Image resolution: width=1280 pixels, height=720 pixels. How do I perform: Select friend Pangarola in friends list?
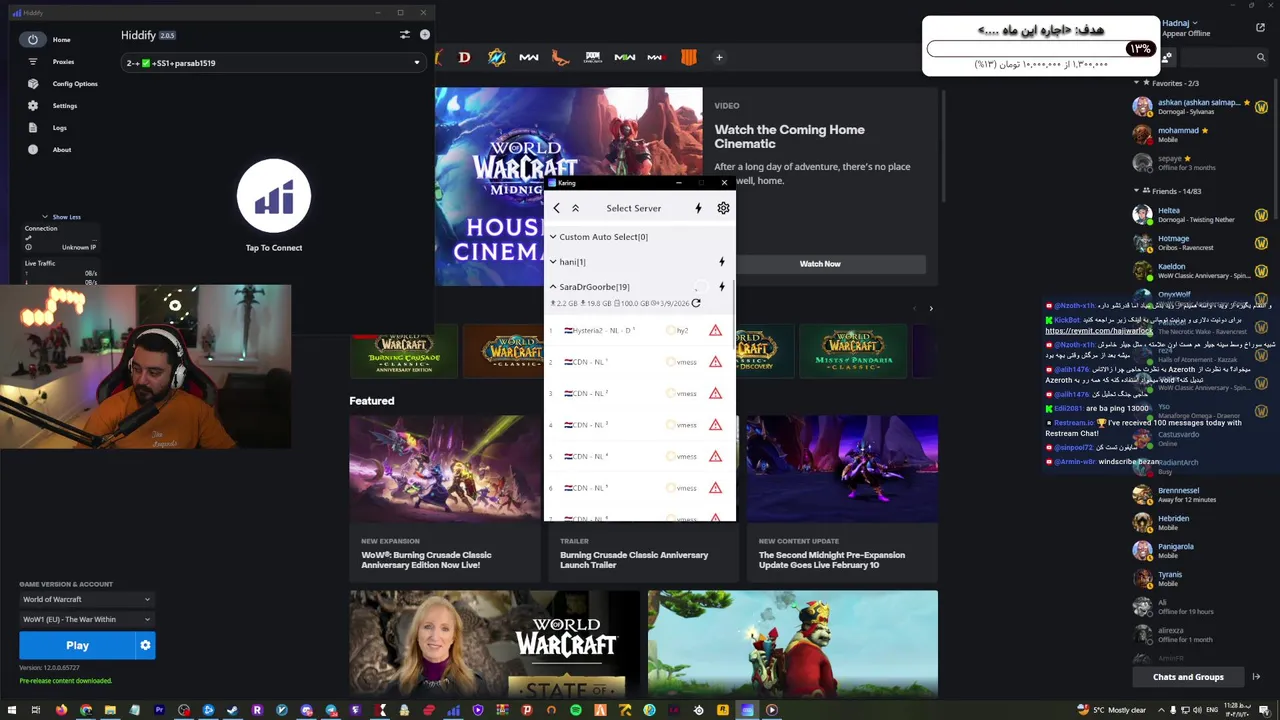(1200, 551)
